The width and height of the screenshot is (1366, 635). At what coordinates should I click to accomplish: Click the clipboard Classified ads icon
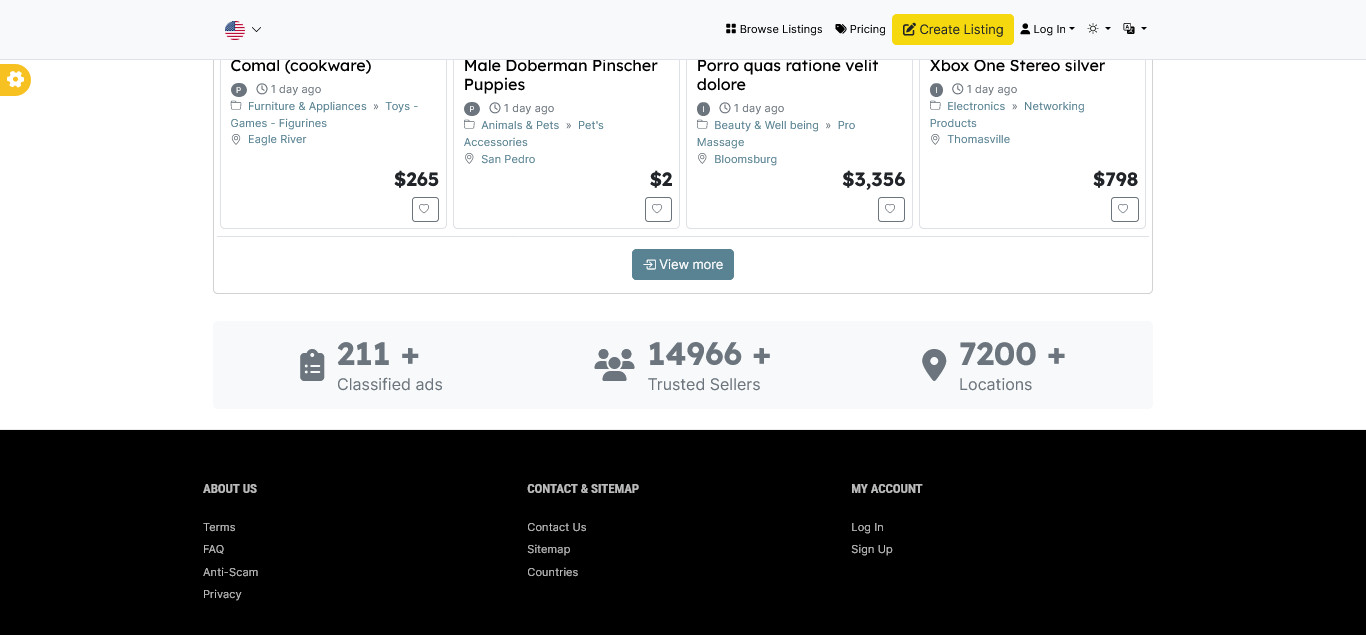click(x=312, y=365)
